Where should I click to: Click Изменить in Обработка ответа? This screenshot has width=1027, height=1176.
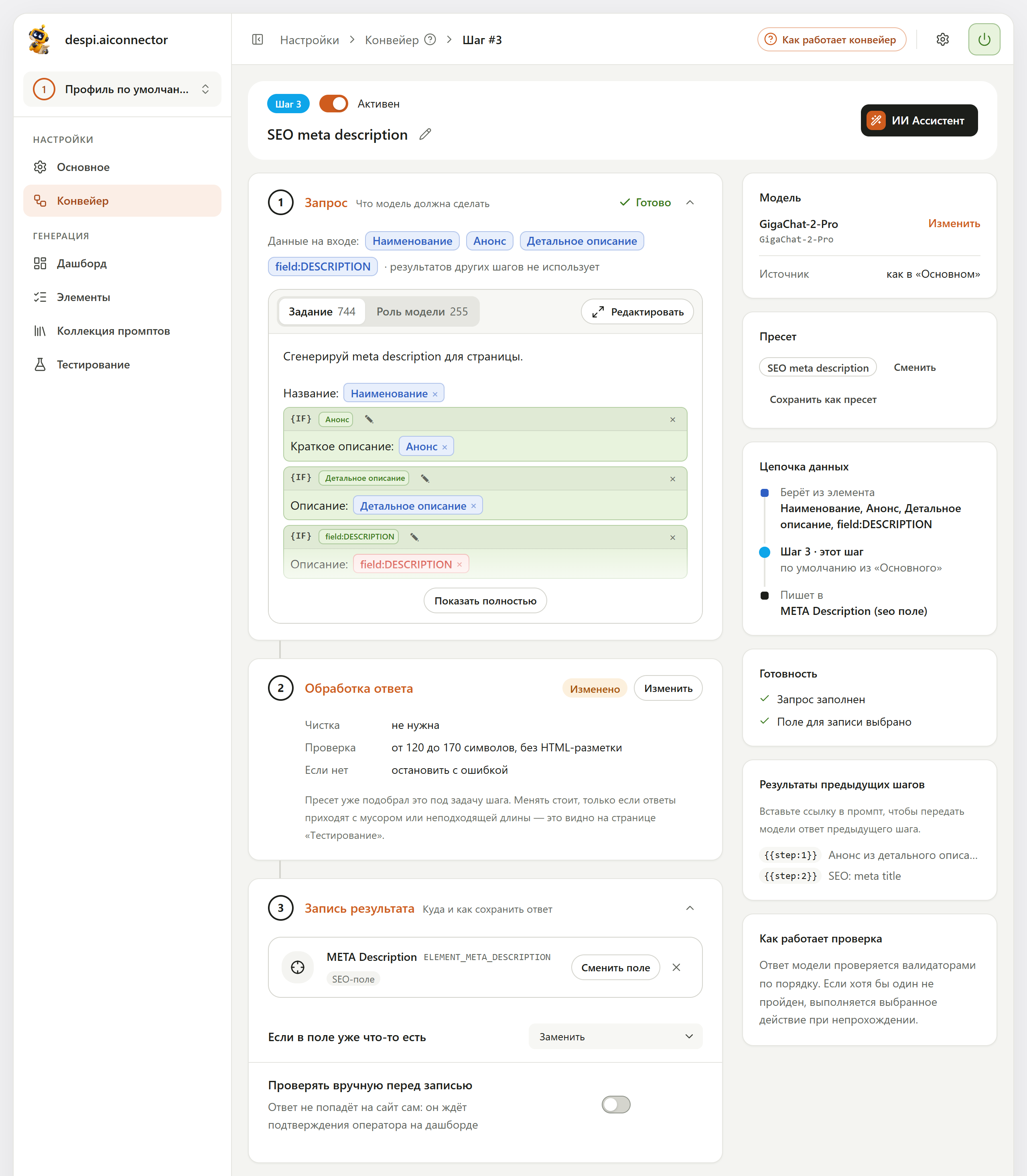tap(668, 688)
